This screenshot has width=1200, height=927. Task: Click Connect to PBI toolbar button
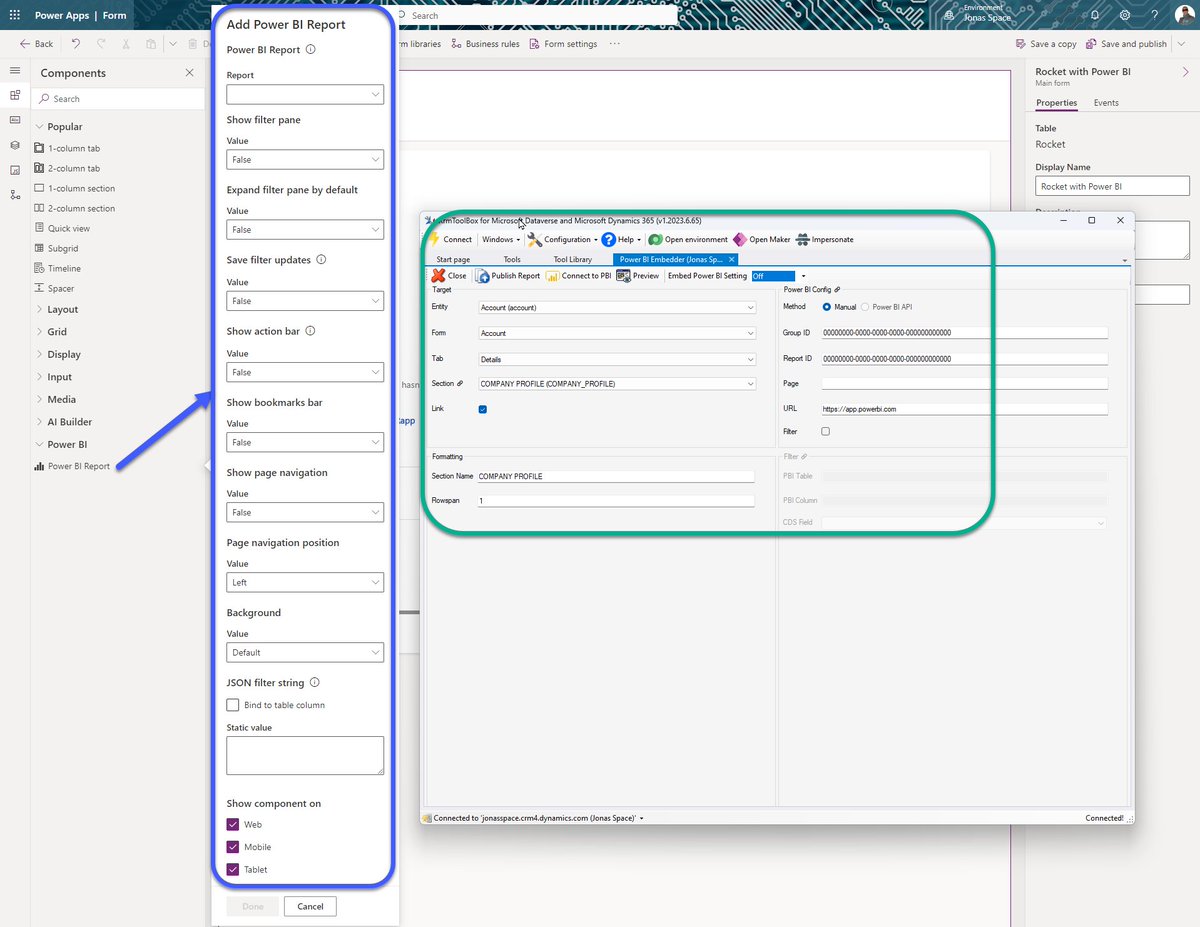(x=579, y=276)
